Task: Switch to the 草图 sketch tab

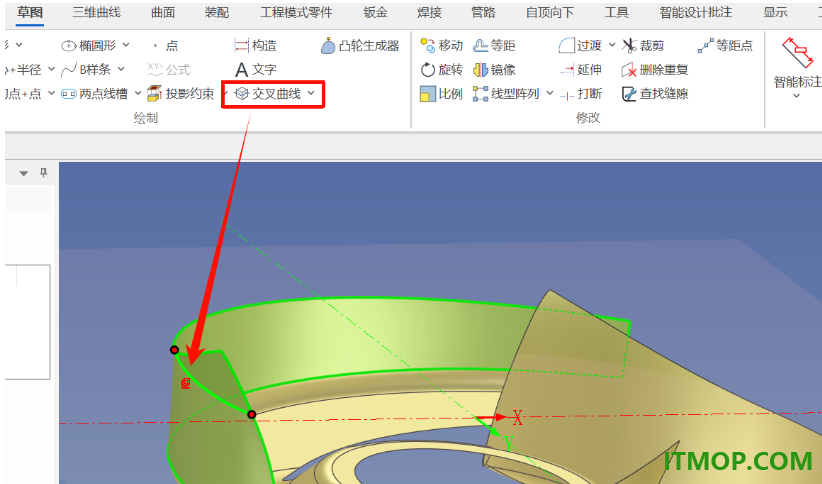Action: pyautogui.click(x=30, y=13)
